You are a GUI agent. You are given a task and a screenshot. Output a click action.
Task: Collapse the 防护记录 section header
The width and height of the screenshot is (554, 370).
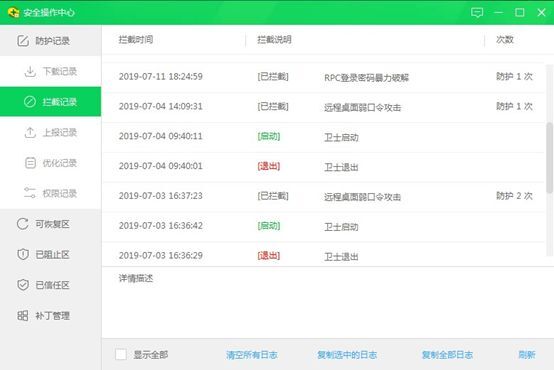51,41
